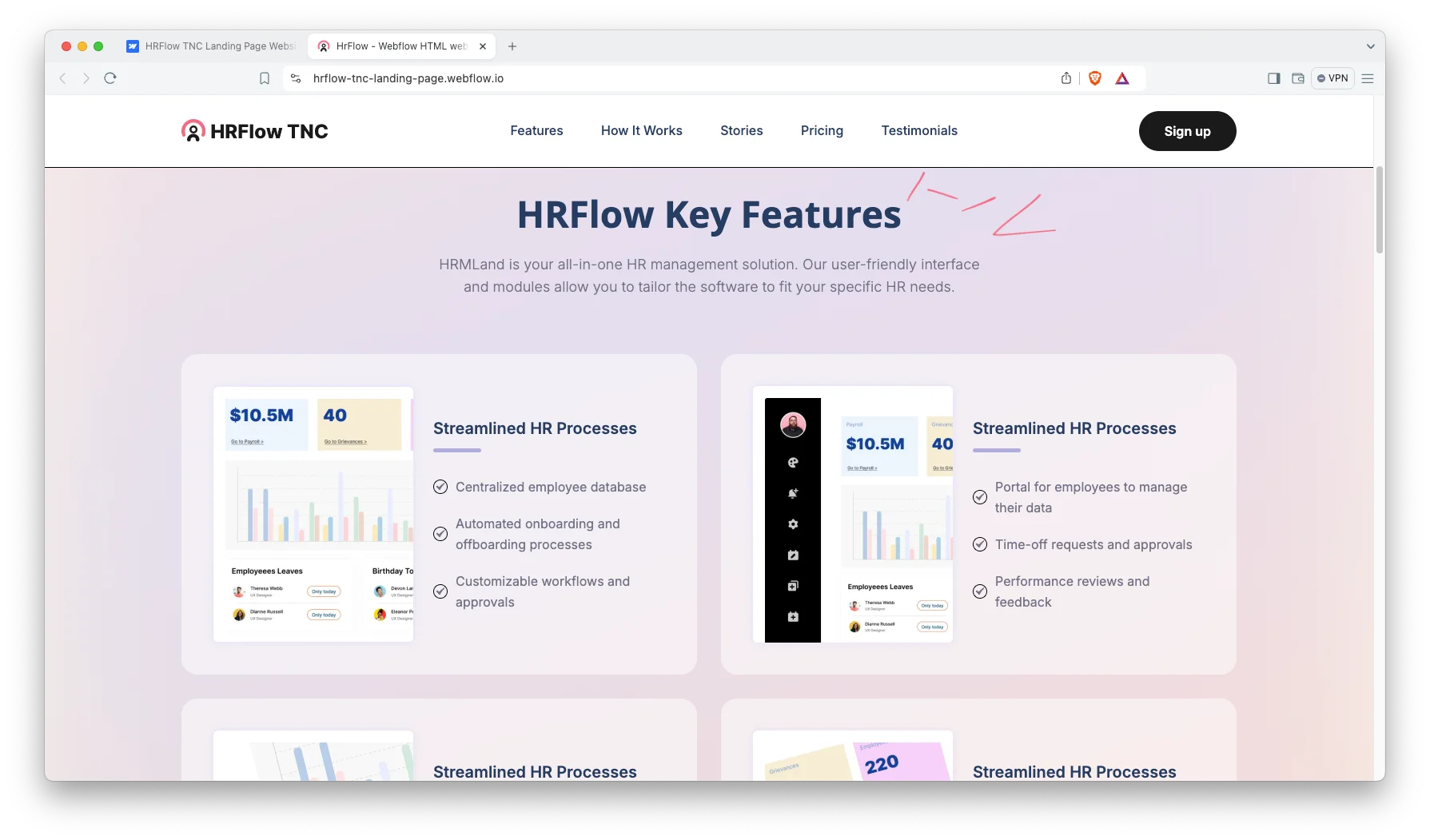
Task: Click the site settings icon in address bar
Action: pyautogui.click(x=296, y=78)
